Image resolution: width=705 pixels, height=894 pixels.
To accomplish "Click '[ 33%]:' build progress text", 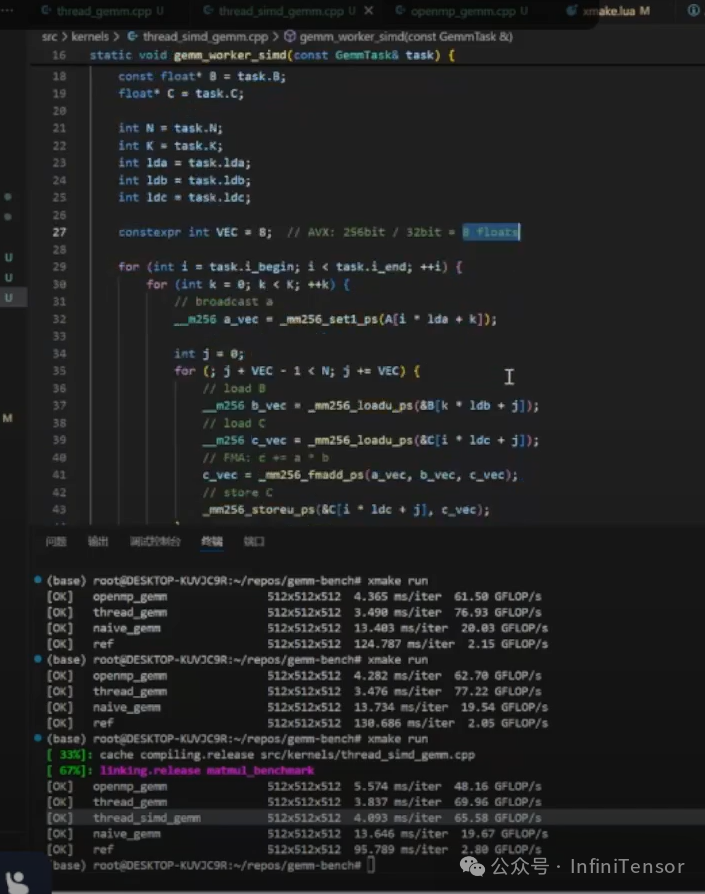I will [x=70, y=754].
